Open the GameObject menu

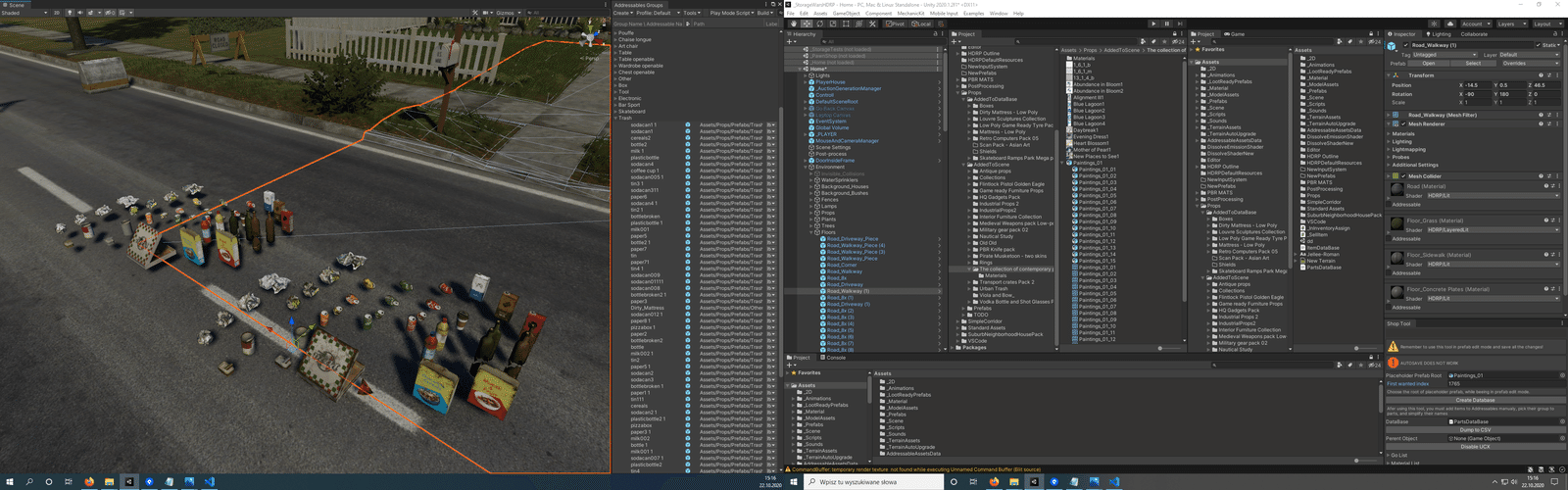coord(846,13)
